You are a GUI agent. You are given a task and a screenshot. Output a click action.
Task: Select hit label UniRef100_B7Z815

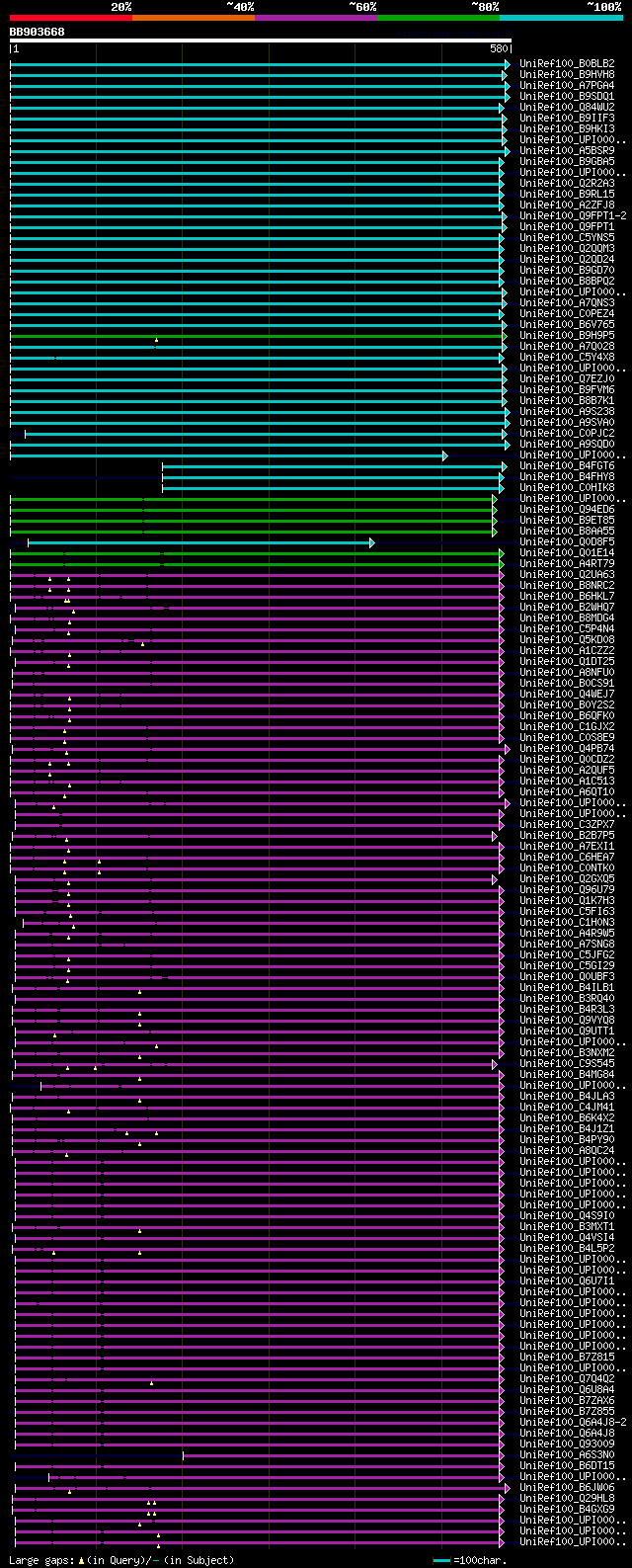click(x=567, y=1357)
